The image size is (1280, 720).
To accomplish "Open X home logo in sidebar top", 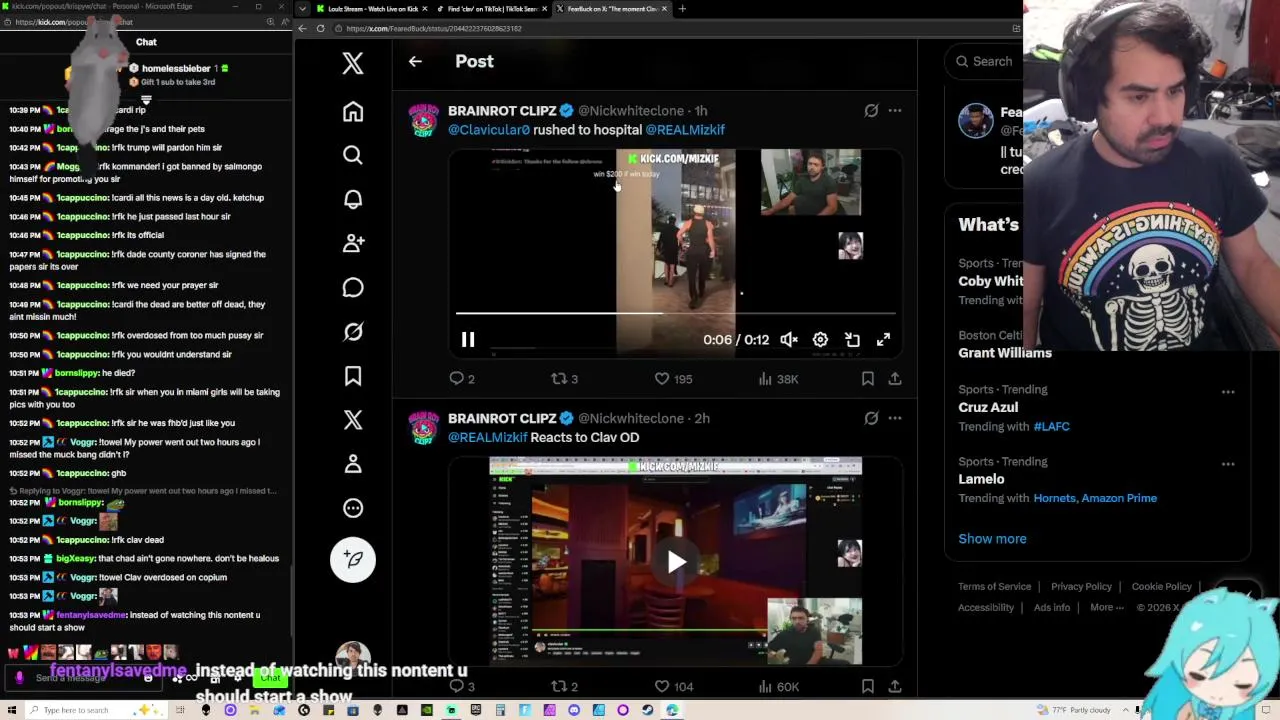I will (x=353, y=64).
